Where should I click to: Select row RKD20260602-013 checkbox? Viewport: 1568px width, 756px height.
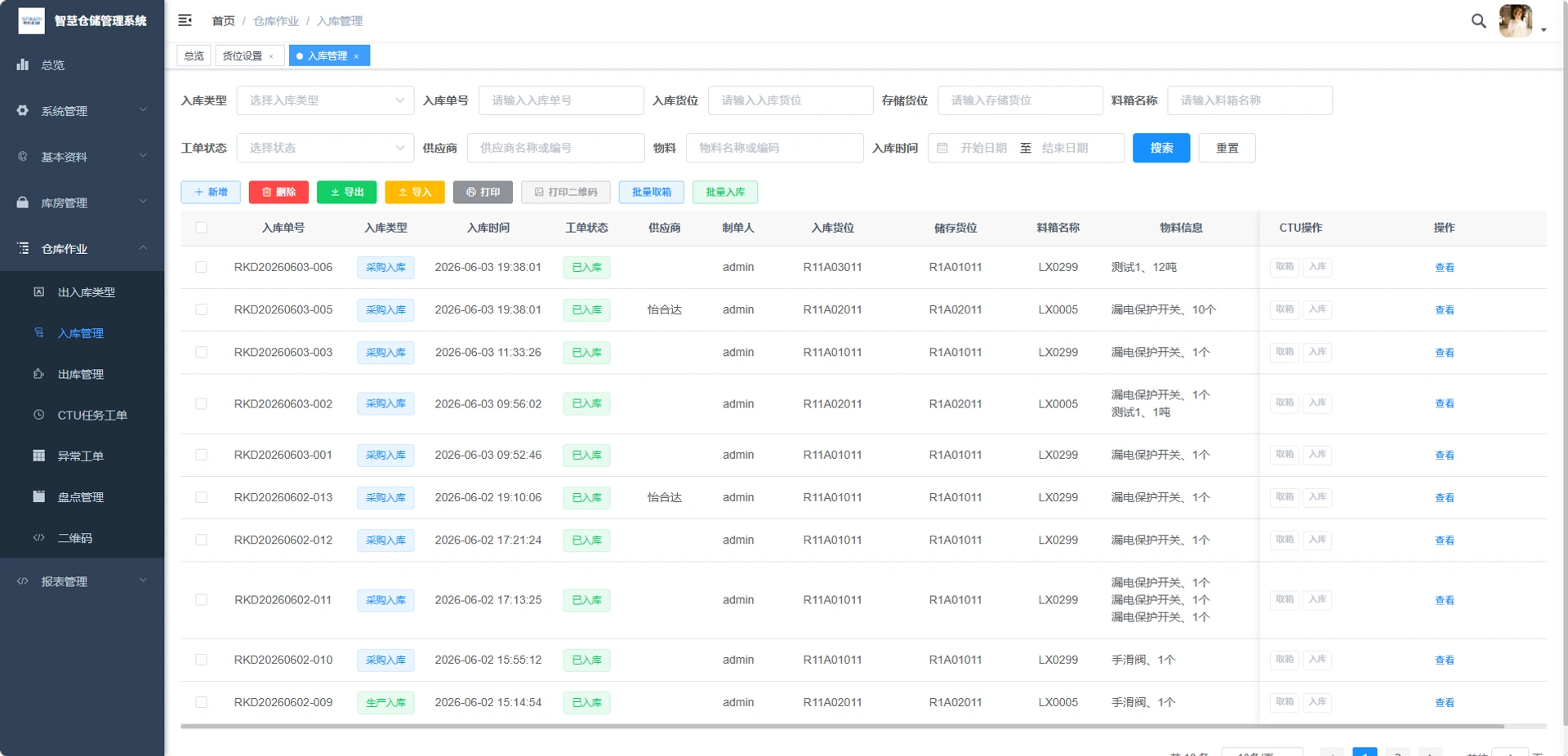(201, 497)
